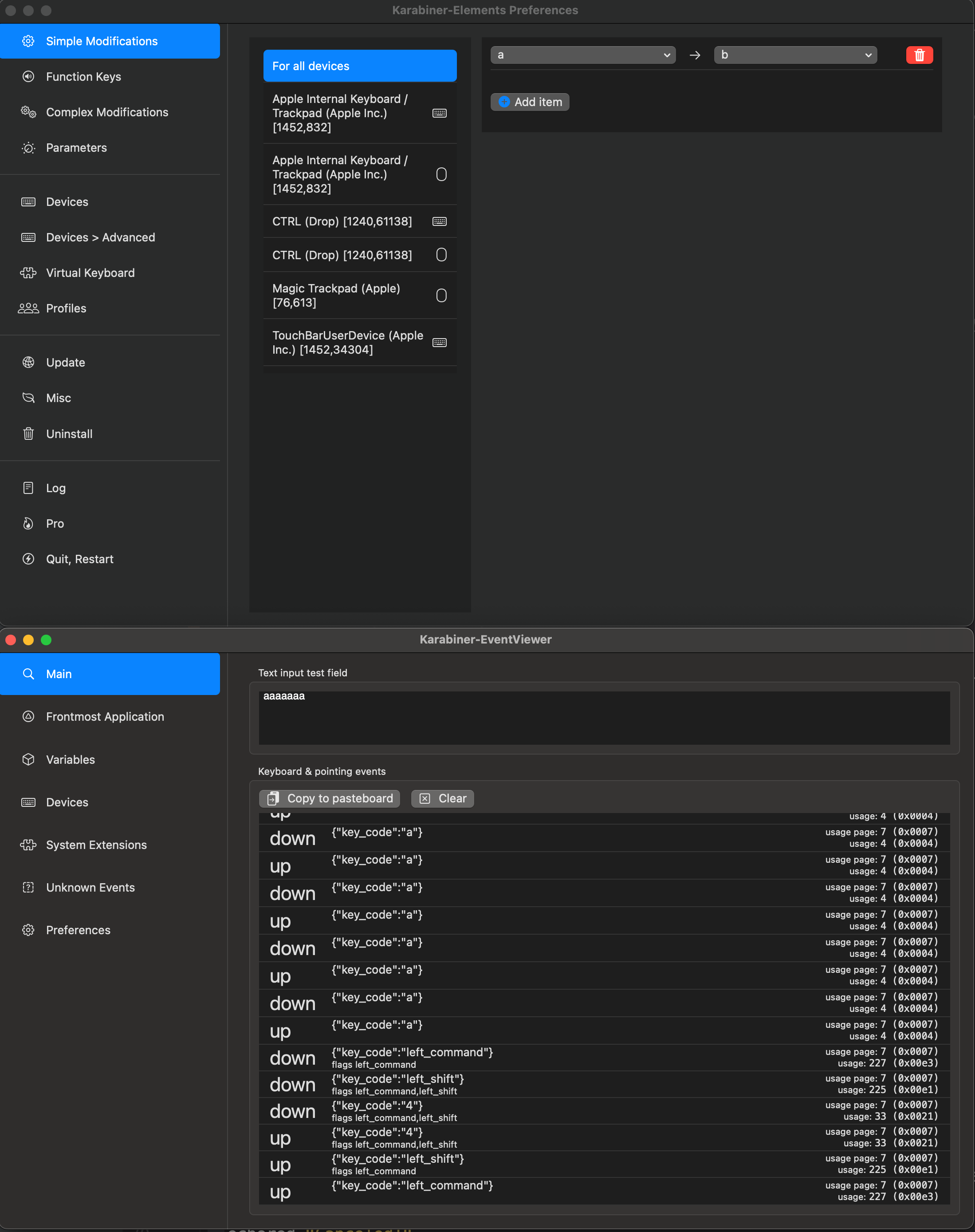Select Virtual Keyboard in the sidebar

click(x=90, y=272)
